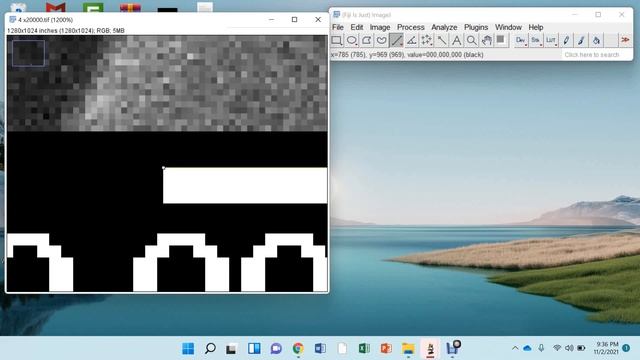Select the Angle tool

click(x=411, y=40)
